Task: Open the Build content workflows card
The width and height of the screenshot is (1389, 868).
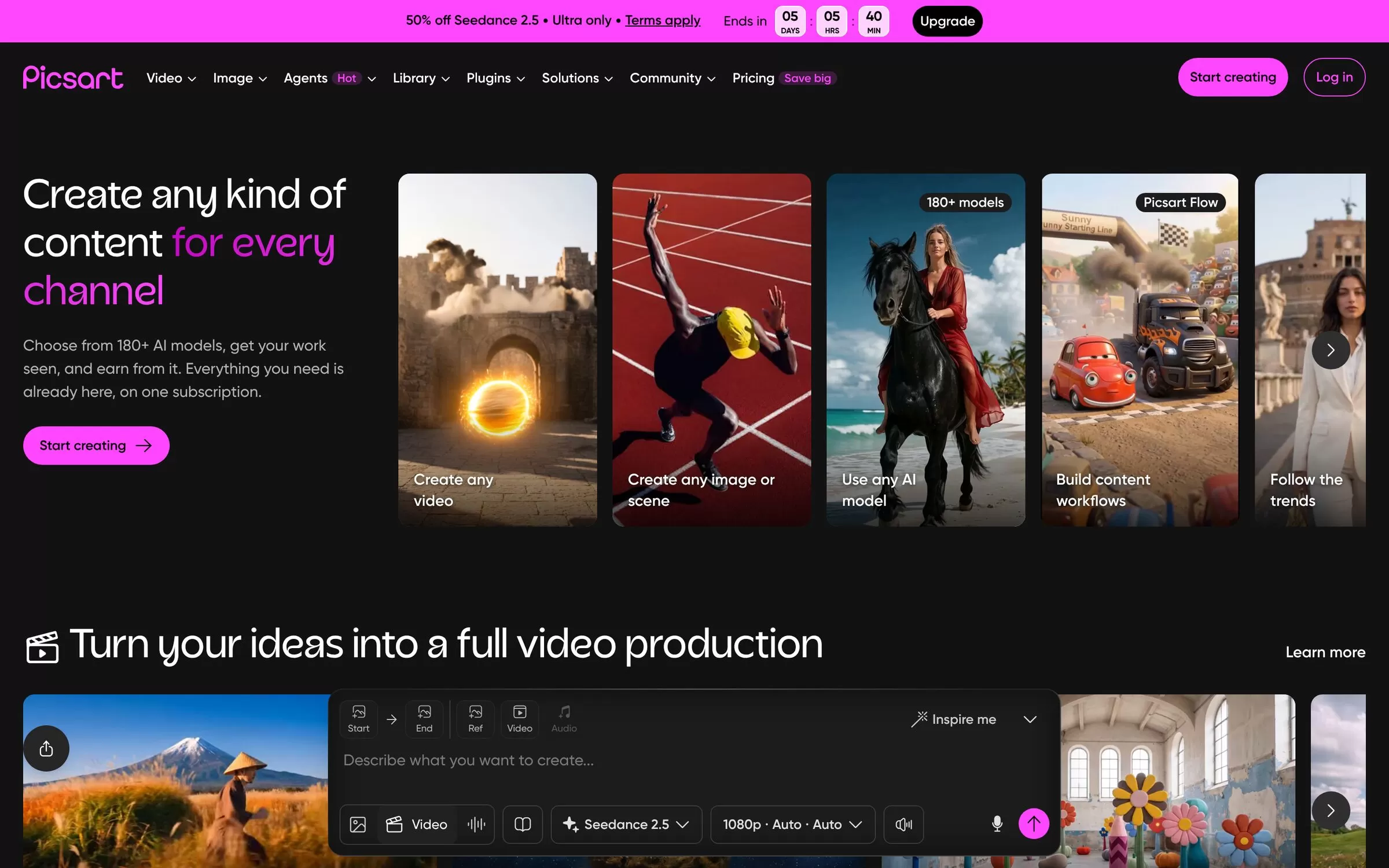Action: point(1140,350)
